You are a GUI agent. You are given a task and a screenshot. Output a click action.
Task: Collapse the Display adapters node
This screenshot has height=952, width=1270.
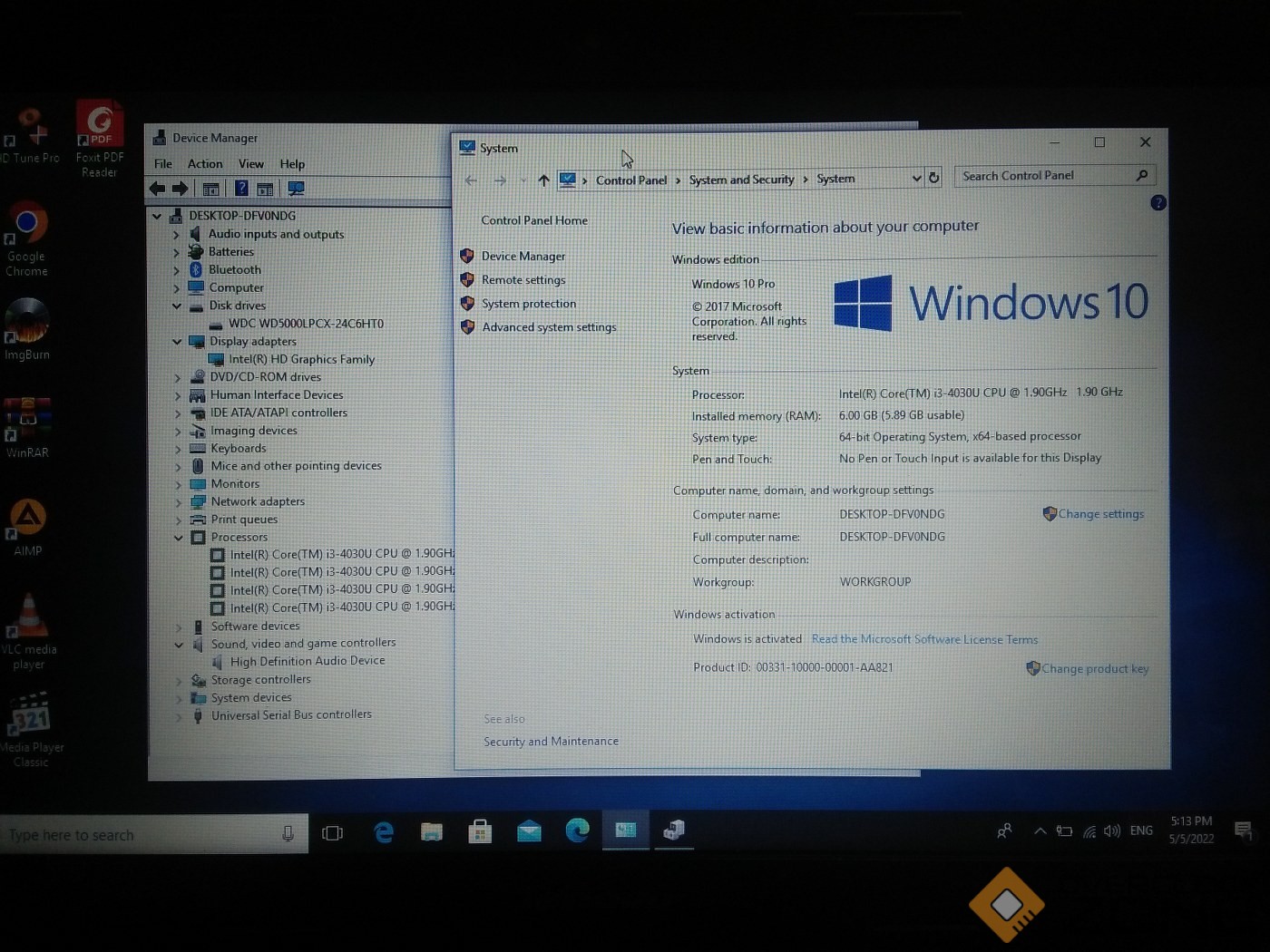coord(177,342)
